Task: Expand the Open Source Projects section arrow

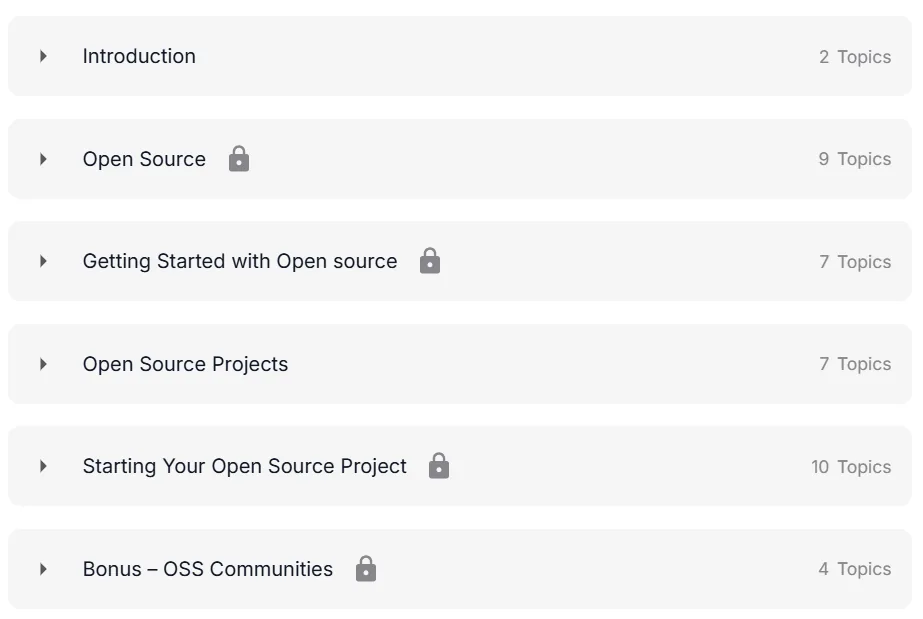Action: click(x=43, y=364)
